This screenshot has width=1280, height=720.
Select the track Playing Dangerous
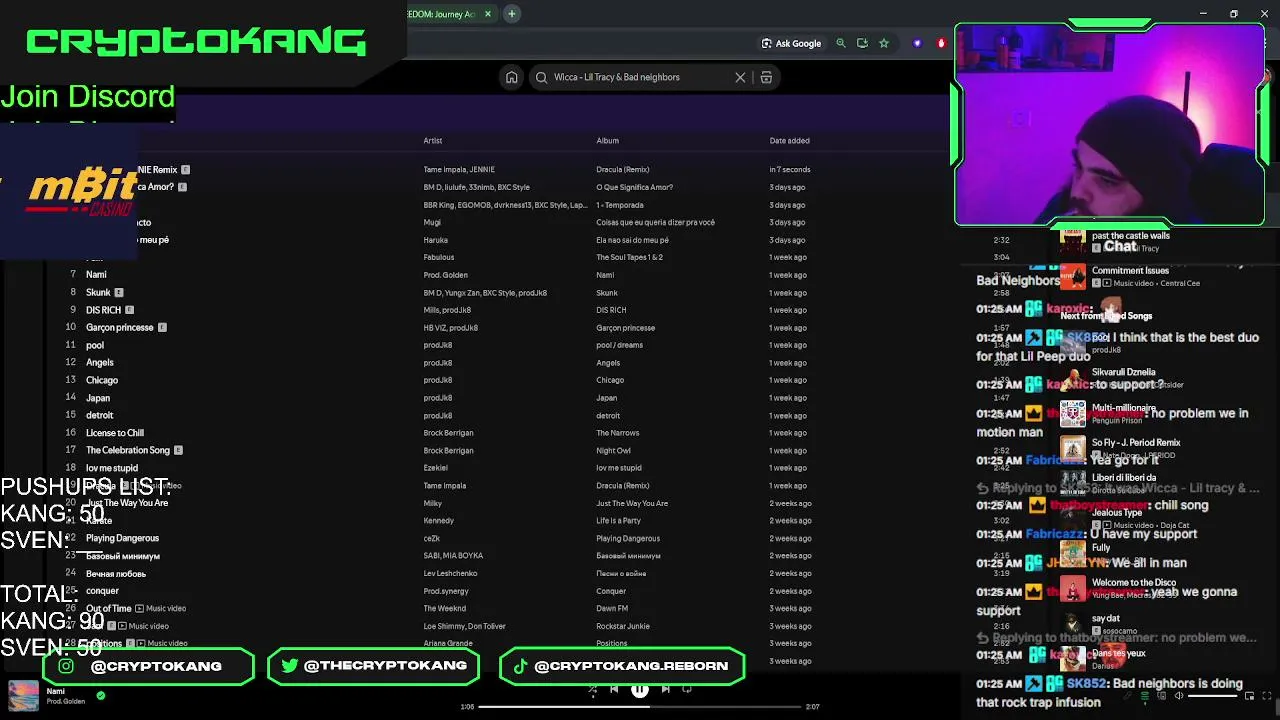tap(122, 538)
